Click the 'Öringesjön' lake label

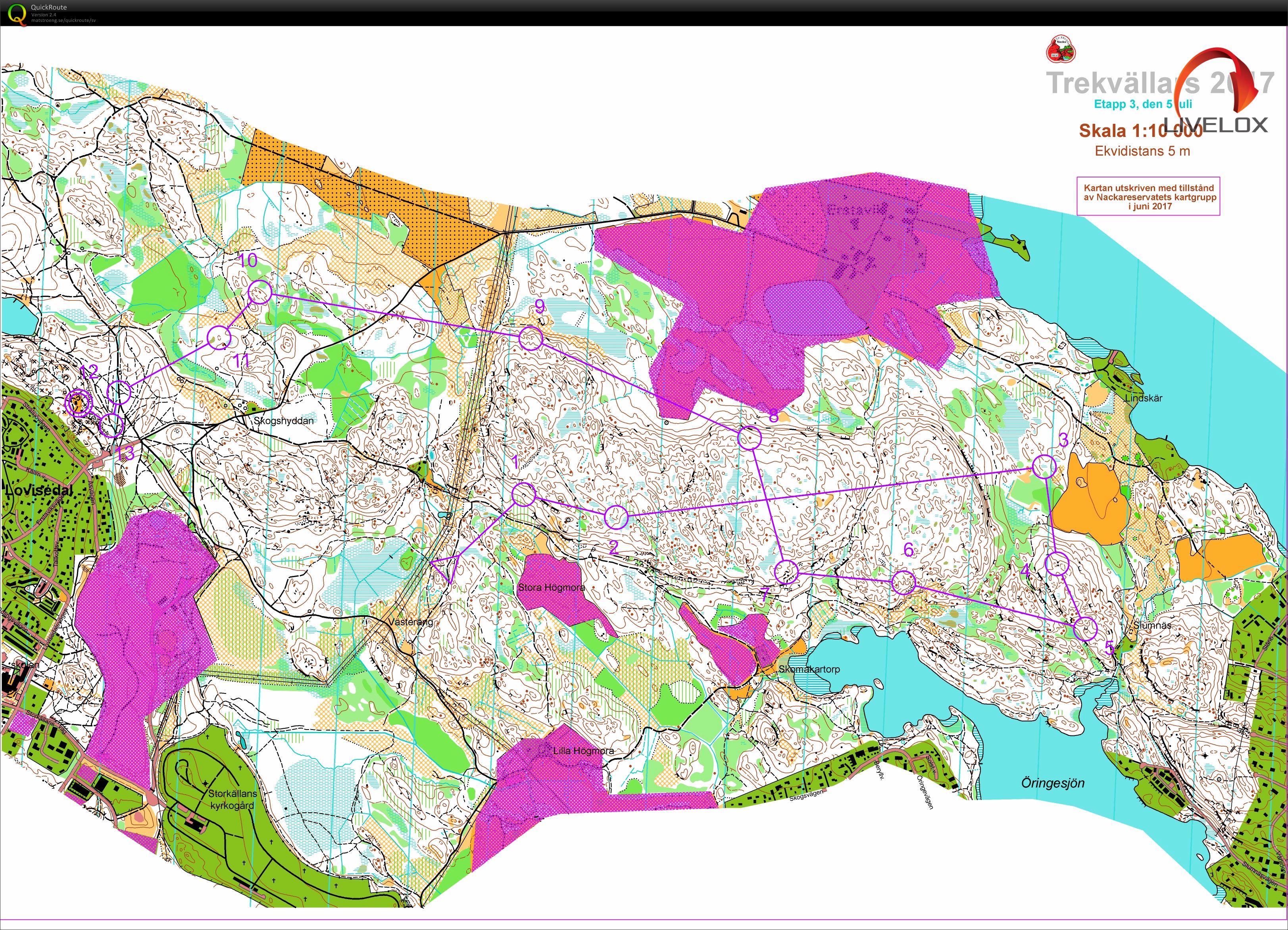[x=1053, y=783]
